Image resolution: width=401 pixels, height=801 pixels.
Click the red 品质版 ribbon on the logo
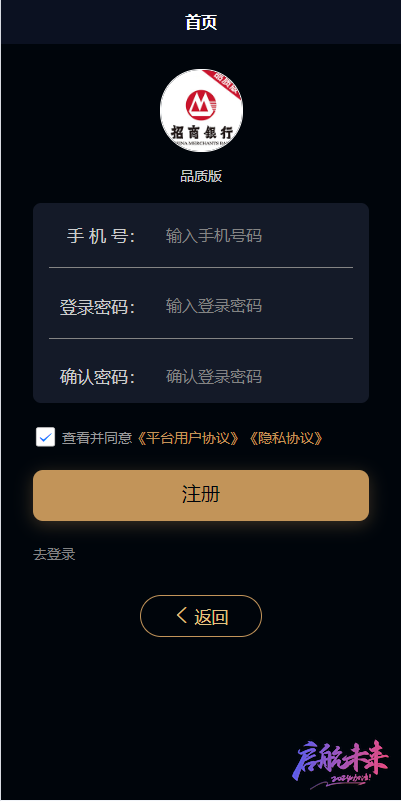tap(224, 81)
